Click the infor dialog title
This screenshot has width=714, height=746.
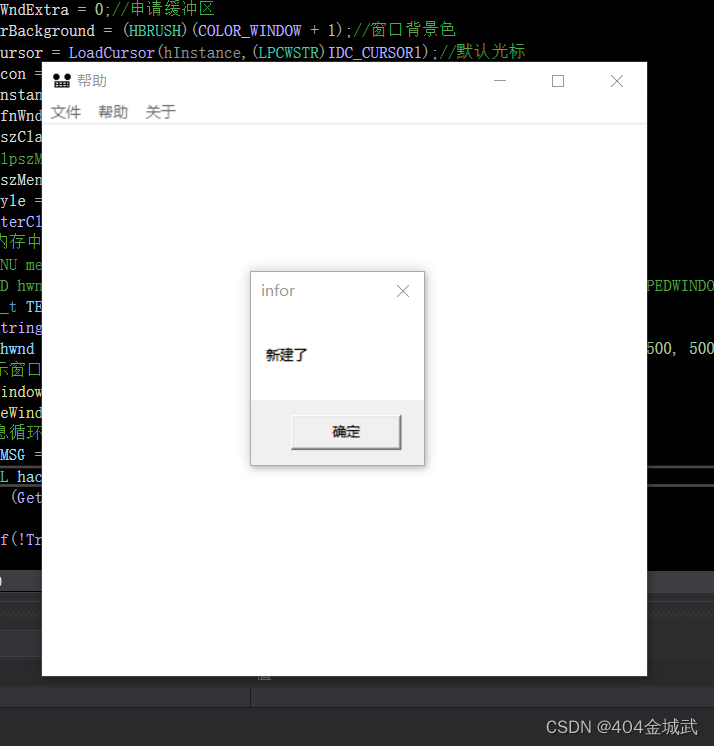point(278,291)
